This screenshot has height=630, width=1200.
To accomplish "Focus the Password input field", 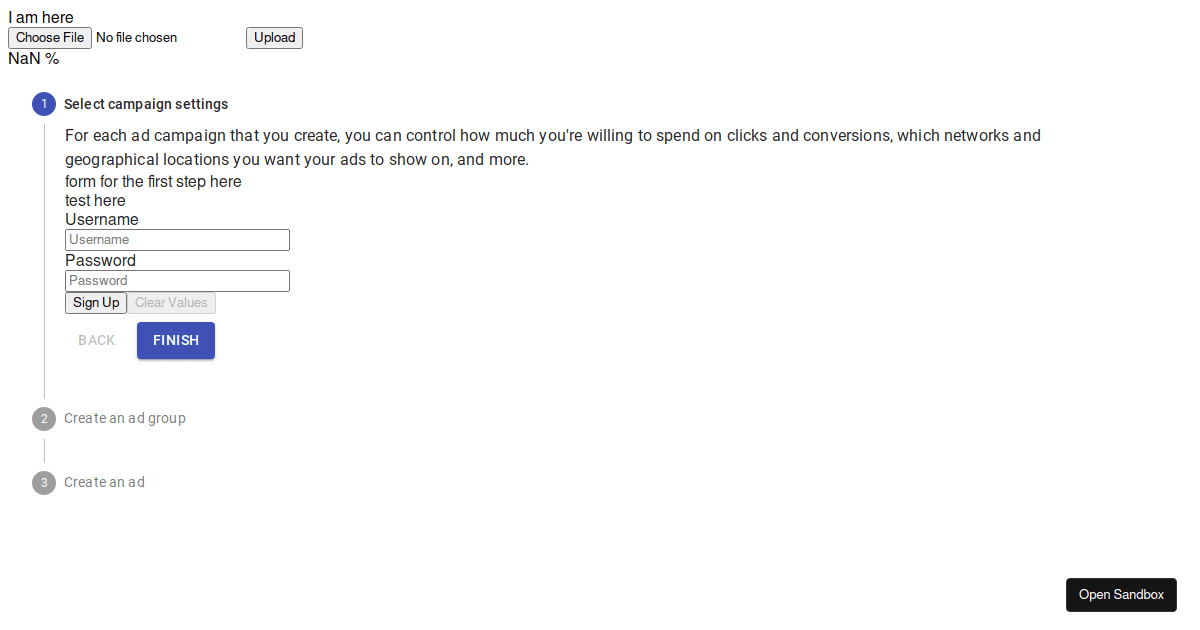I will tap(177, 281).
